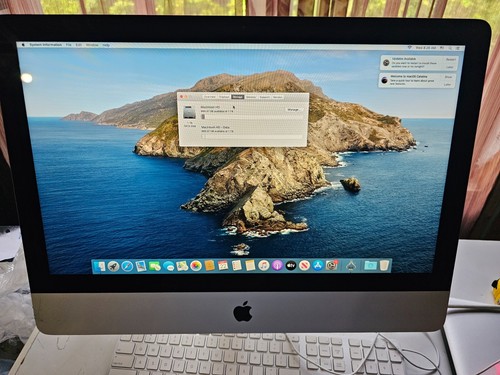Open Contacts brown book icon

coord(209,266)
